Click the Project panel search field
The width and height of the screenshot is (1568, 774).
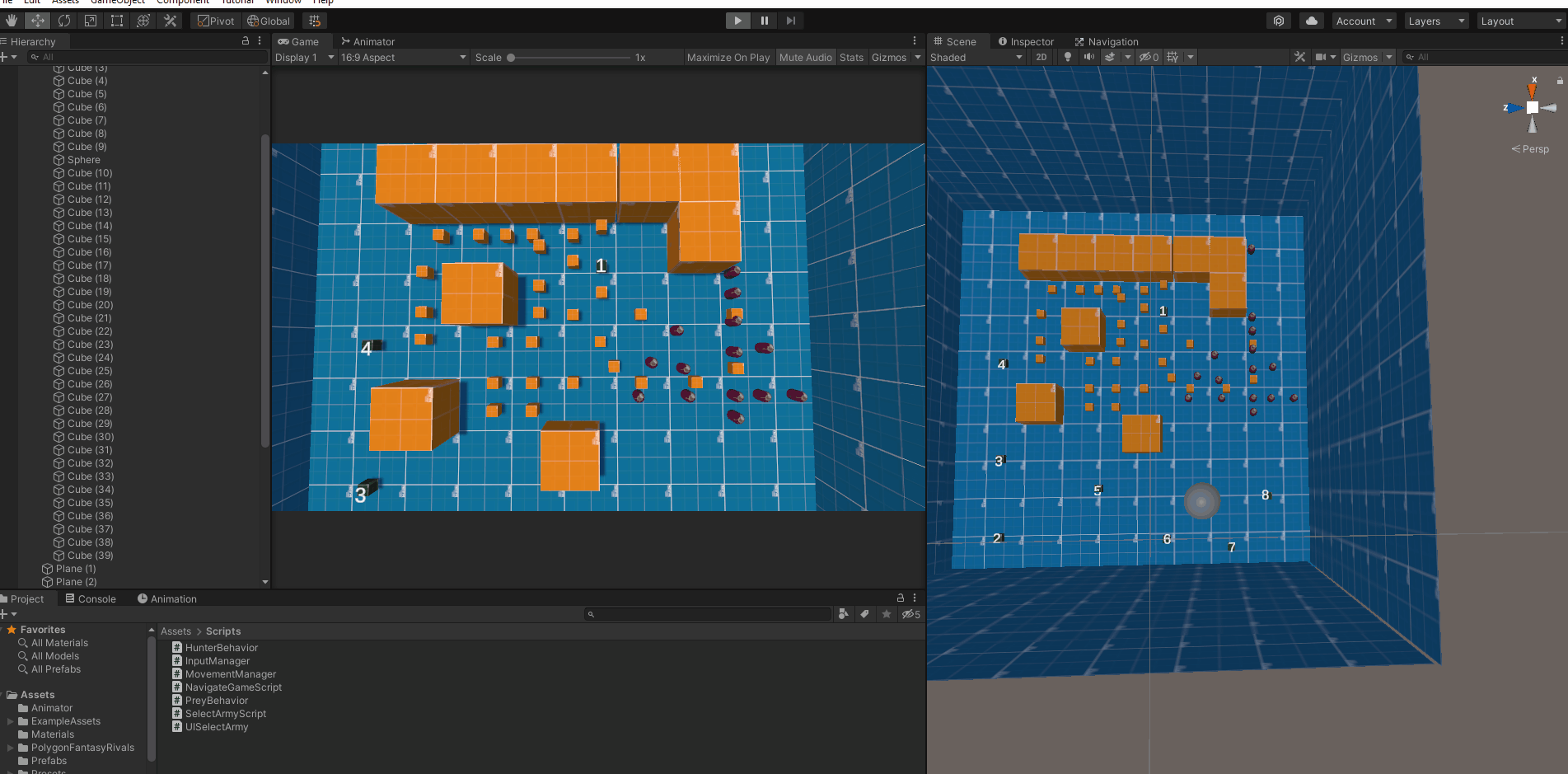tap(707, 614)
